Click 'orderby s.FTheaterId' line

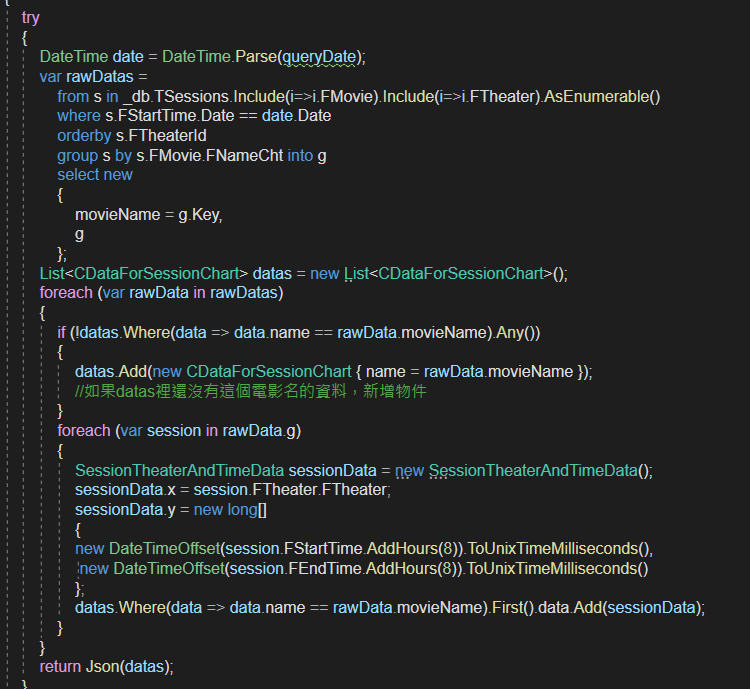coord(132,136)
